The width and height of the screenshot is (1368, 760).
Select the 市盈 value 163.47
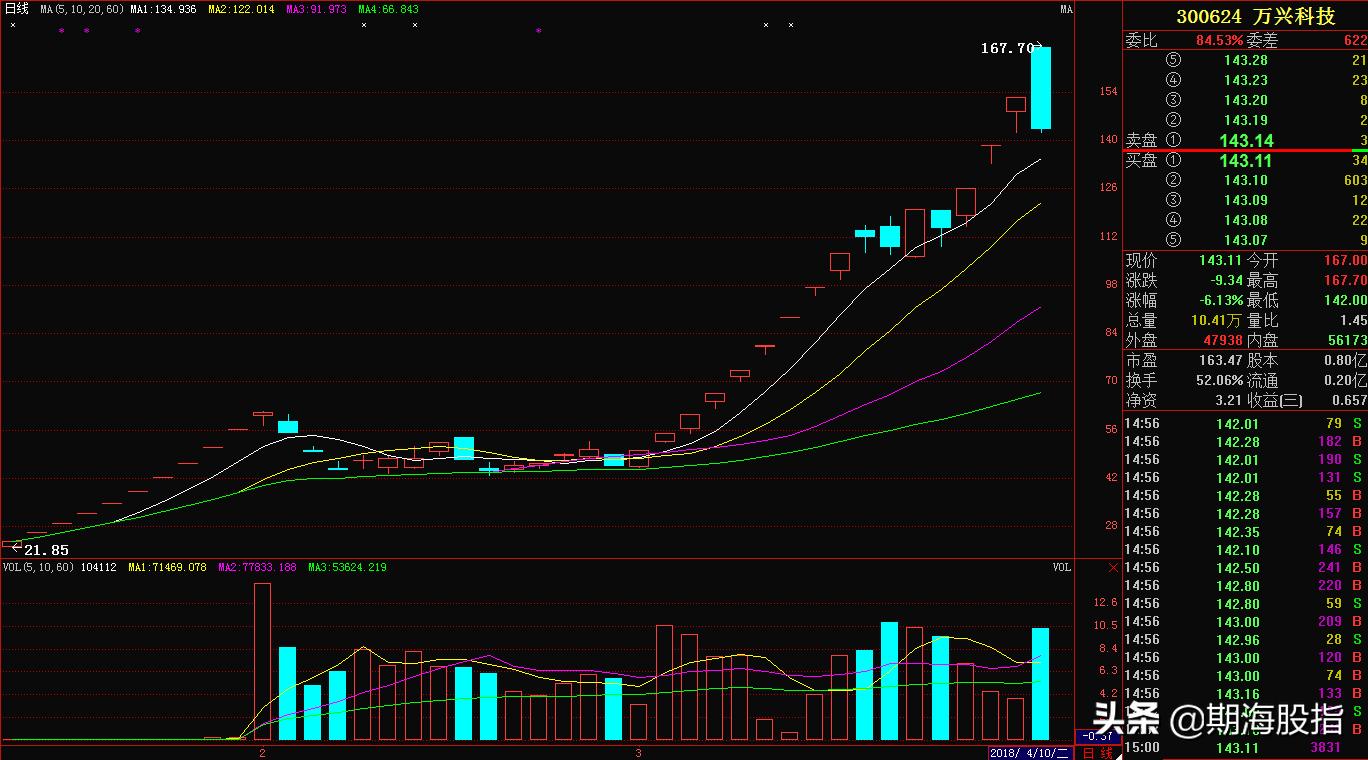tap(1221, 360)
